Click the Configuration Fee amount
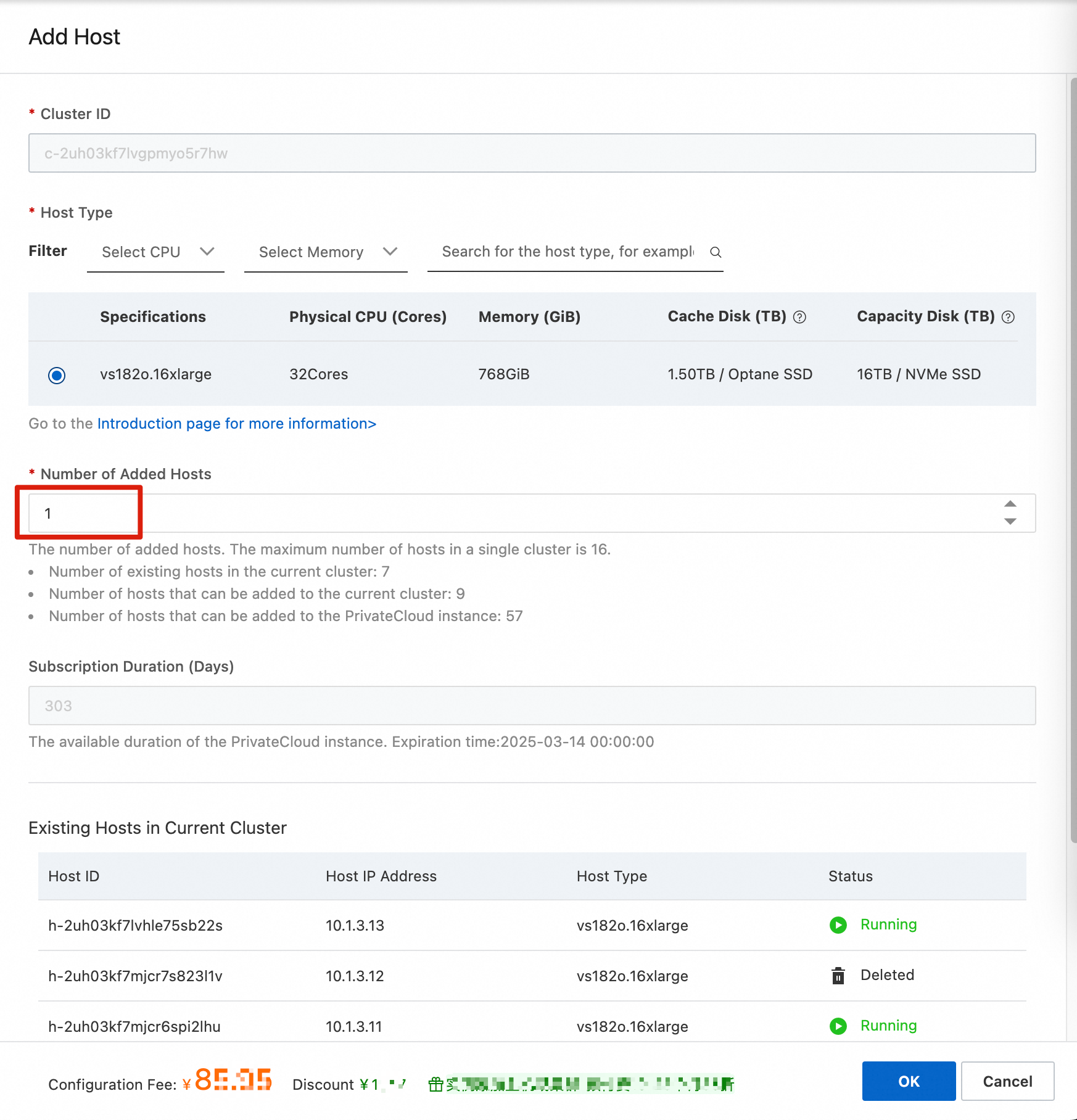Image resolution: width=1077 pixels, height=1120 pixels. pyautogui.click(x=228, y=1081)
